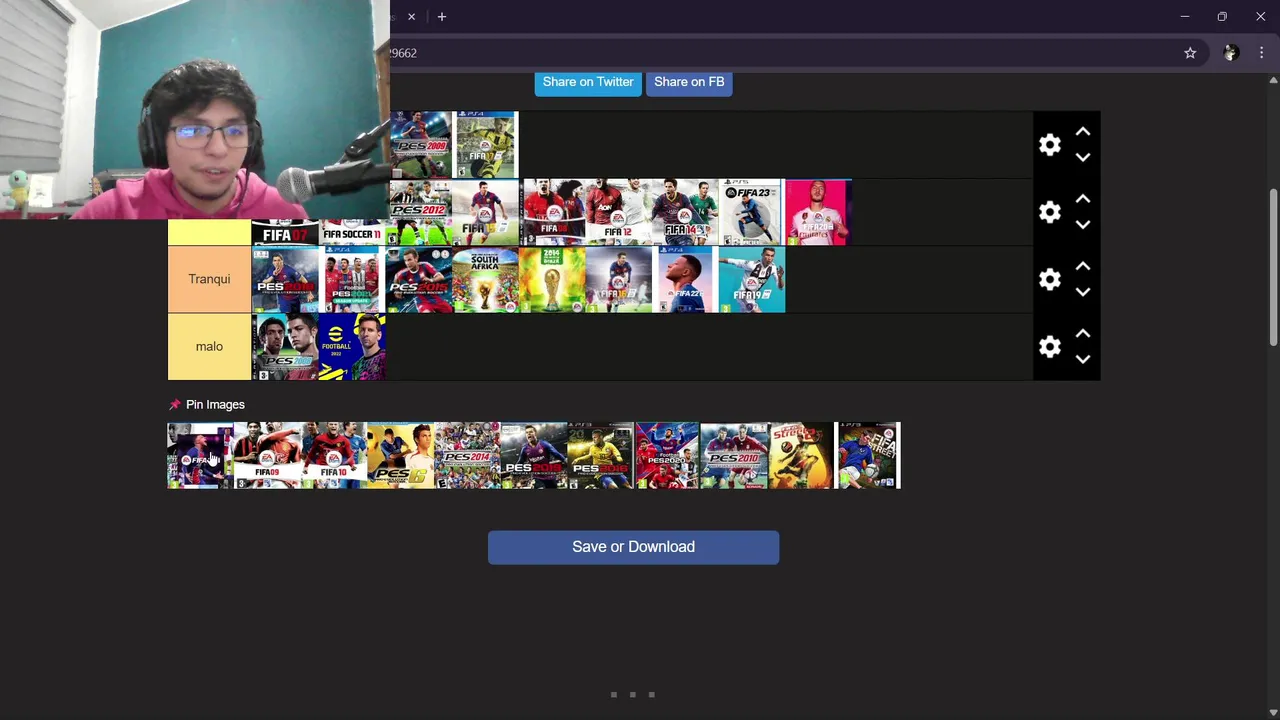Select the FIFA 17 cover

click(486, 145)
